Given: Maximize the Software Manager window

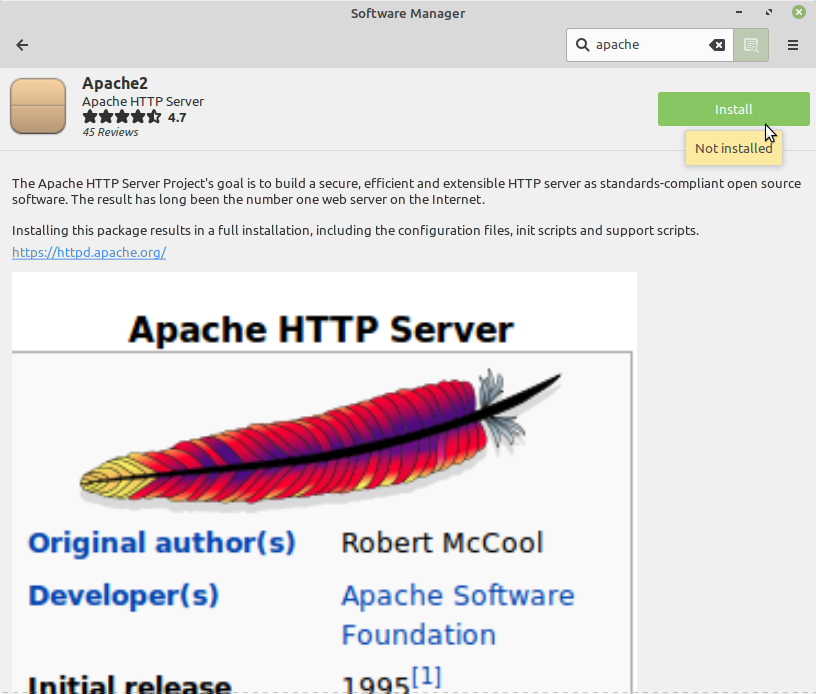Looking at the screenshot, I should coord(769,12).
